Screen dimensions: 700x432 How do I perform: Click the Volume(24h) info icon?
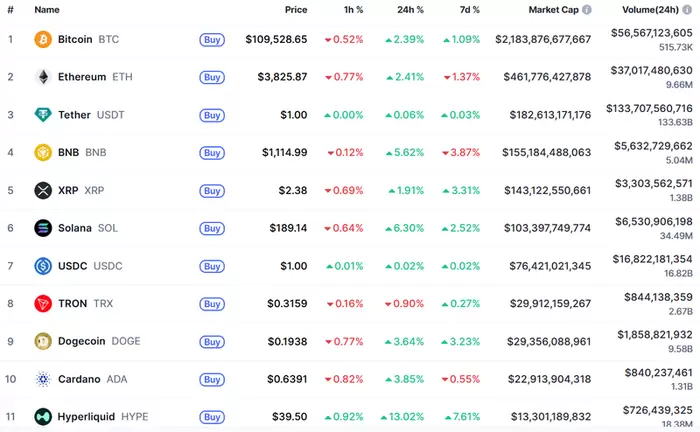[x=686, y=9]
